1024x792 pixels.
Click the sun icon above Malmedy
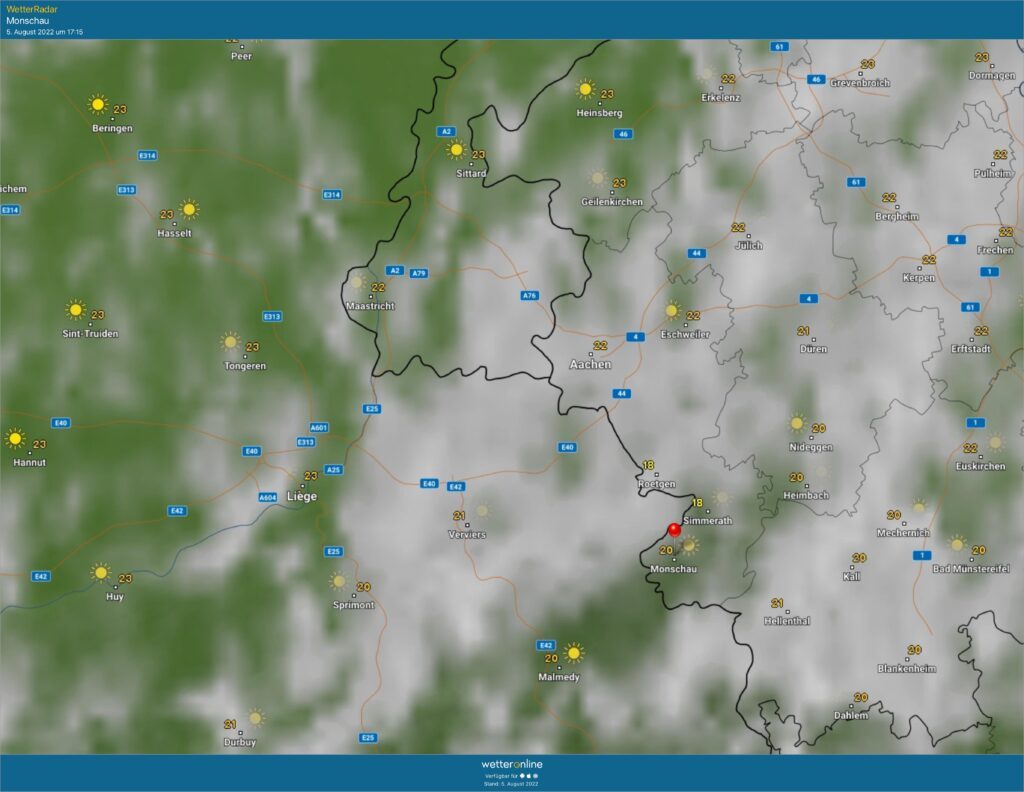[x=573, y=652]
